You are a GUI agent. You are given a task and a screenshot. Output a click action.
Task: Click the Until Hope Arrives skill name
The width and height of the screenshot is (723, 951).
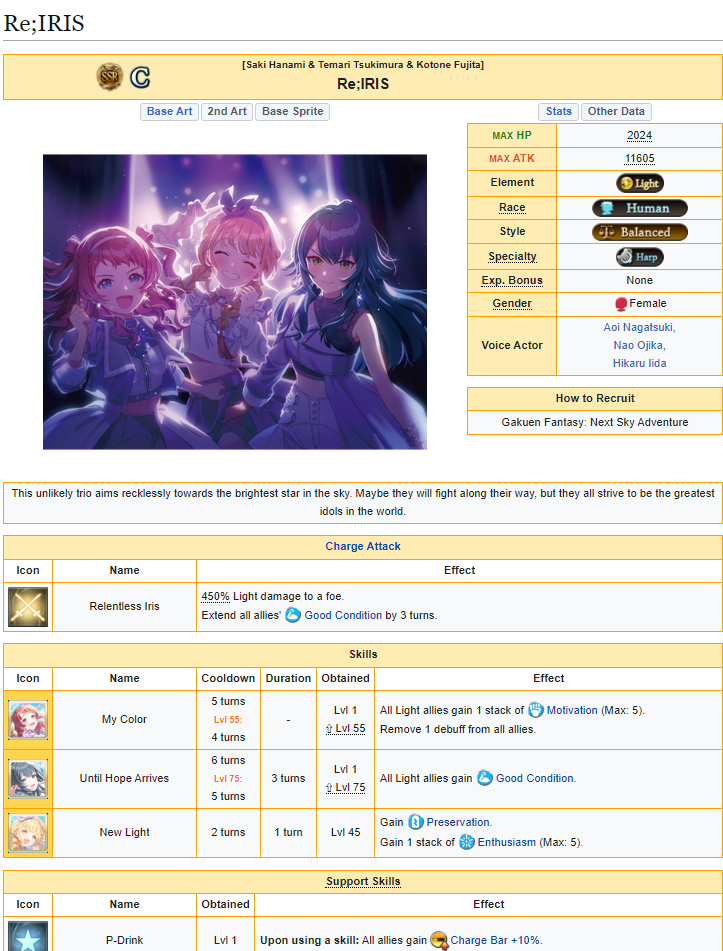124,779
